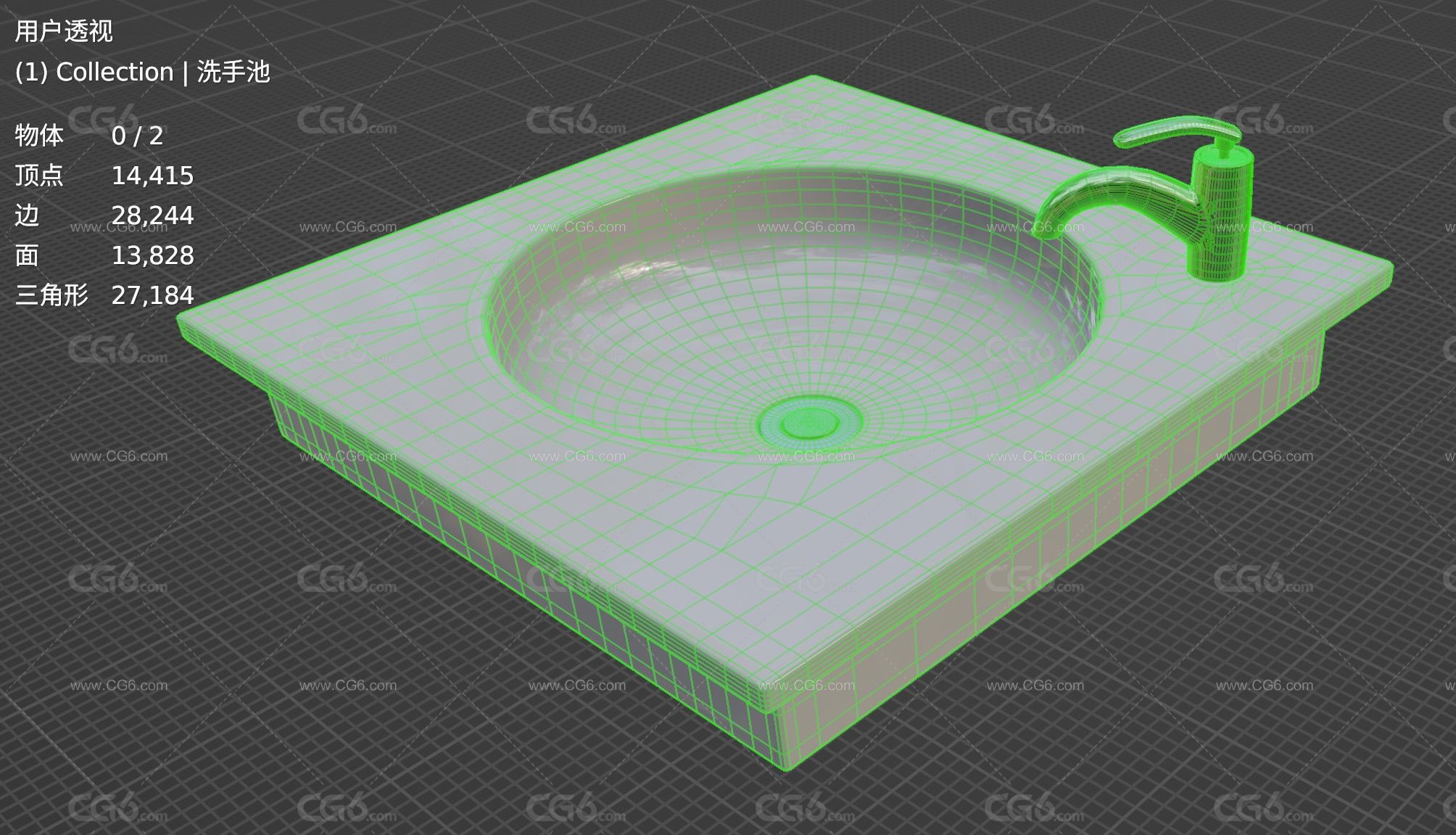The image size is (1456, 835).
Task: Click the object count value 0 / 2
Action: click(x=137, y=136)
